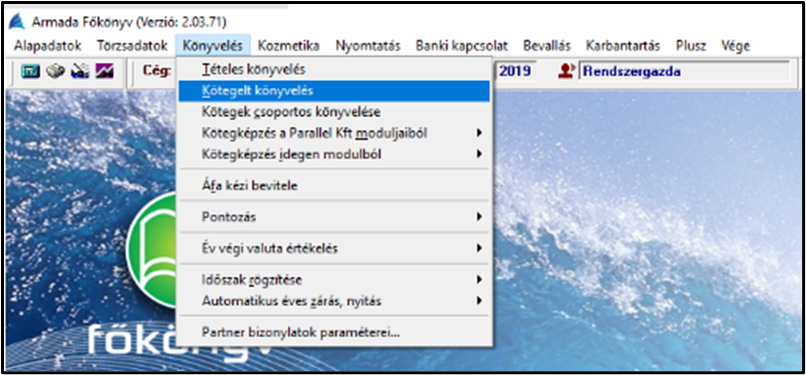
Task: Click the 2019 year field
Action: 515,71
